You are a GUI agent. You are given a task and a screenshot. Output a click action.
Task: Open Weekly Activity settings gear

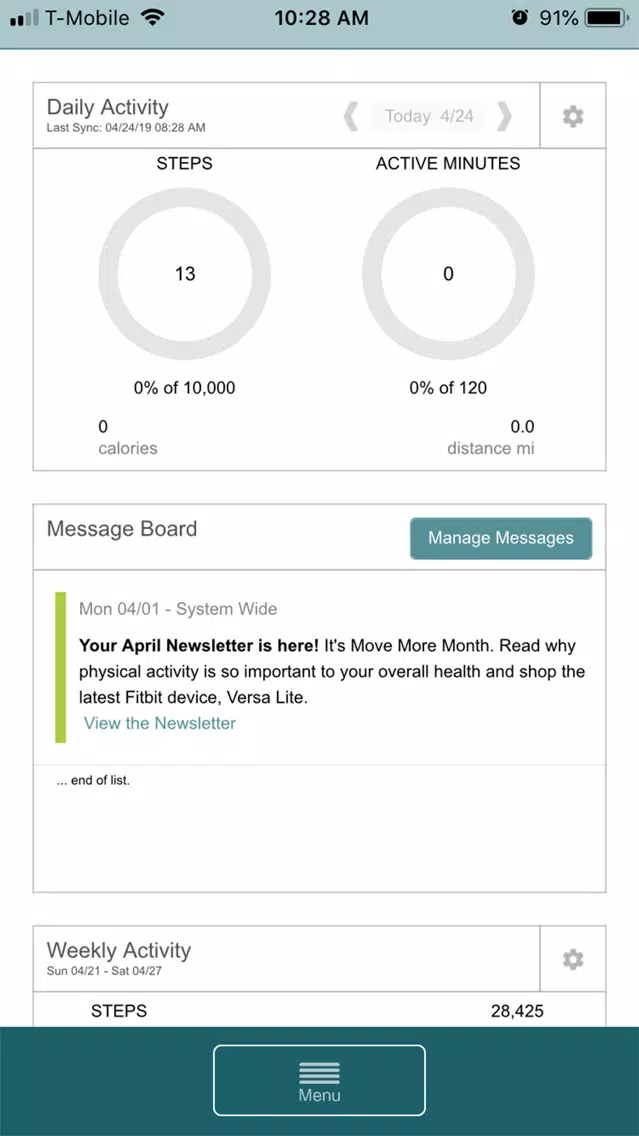pos(573,959)
